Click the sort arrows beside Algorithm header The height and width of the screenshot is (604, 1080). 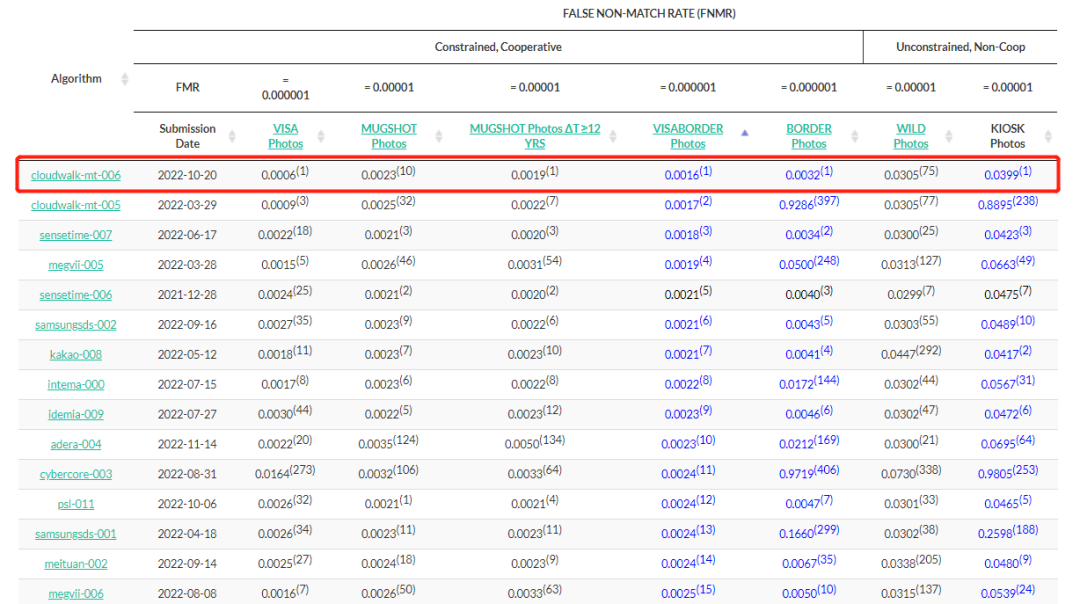(125, 79)
